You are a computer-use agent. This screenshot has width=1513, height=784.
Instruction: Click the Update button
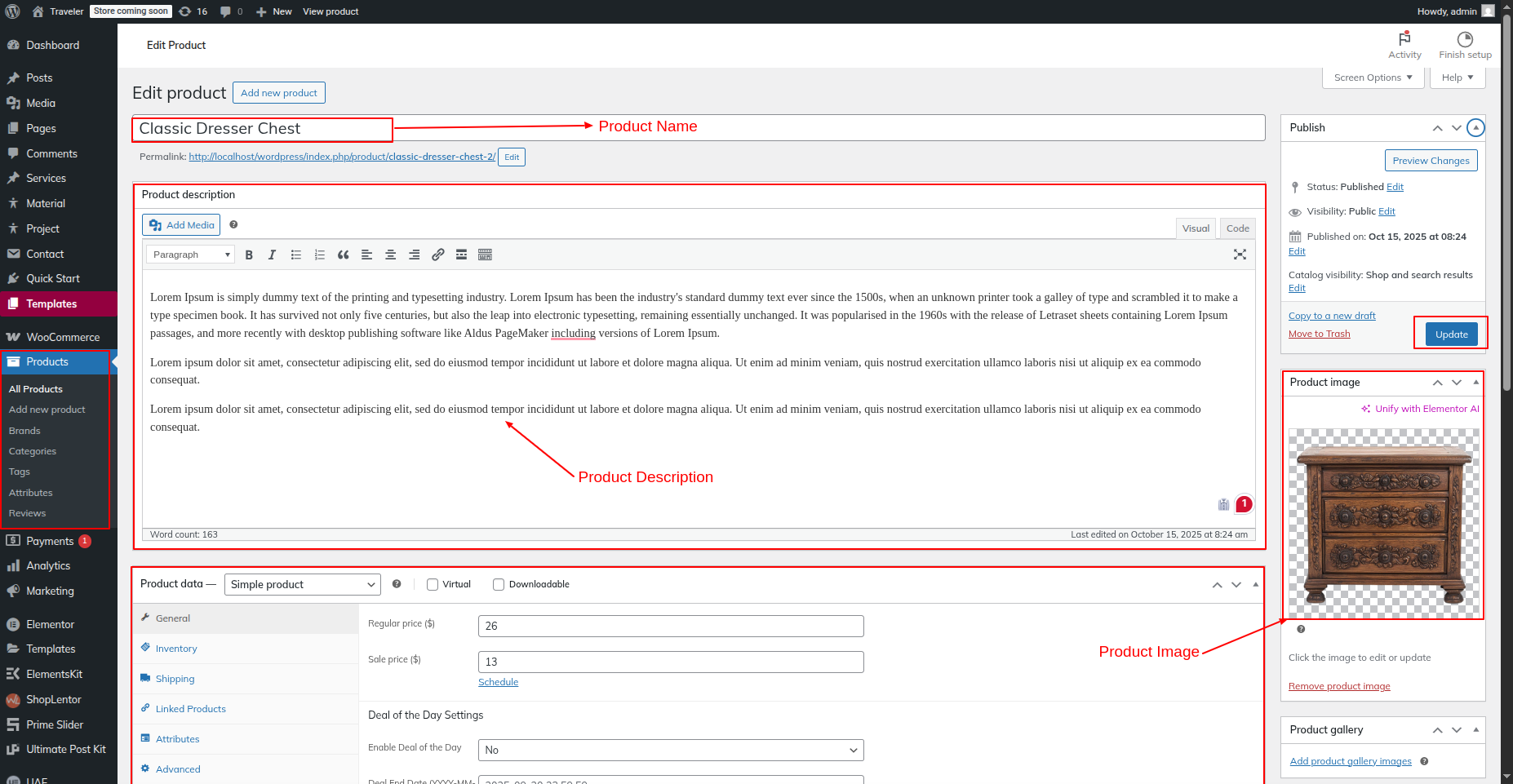pyautogui.click(x=1451, y=334)
